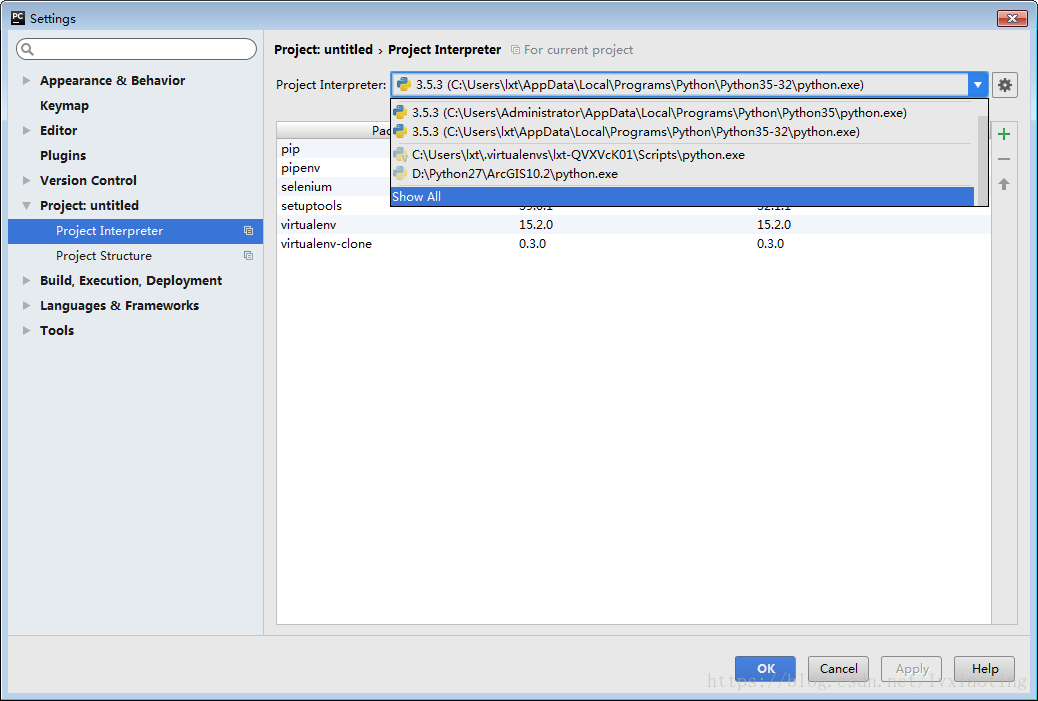Expand the Editor settings node
Image resolution: width=1038 pixels, height=701 pixels.
26,130
